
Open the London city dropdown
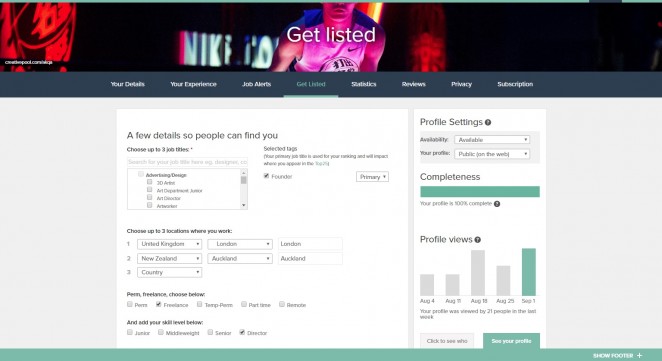point(240,244)
